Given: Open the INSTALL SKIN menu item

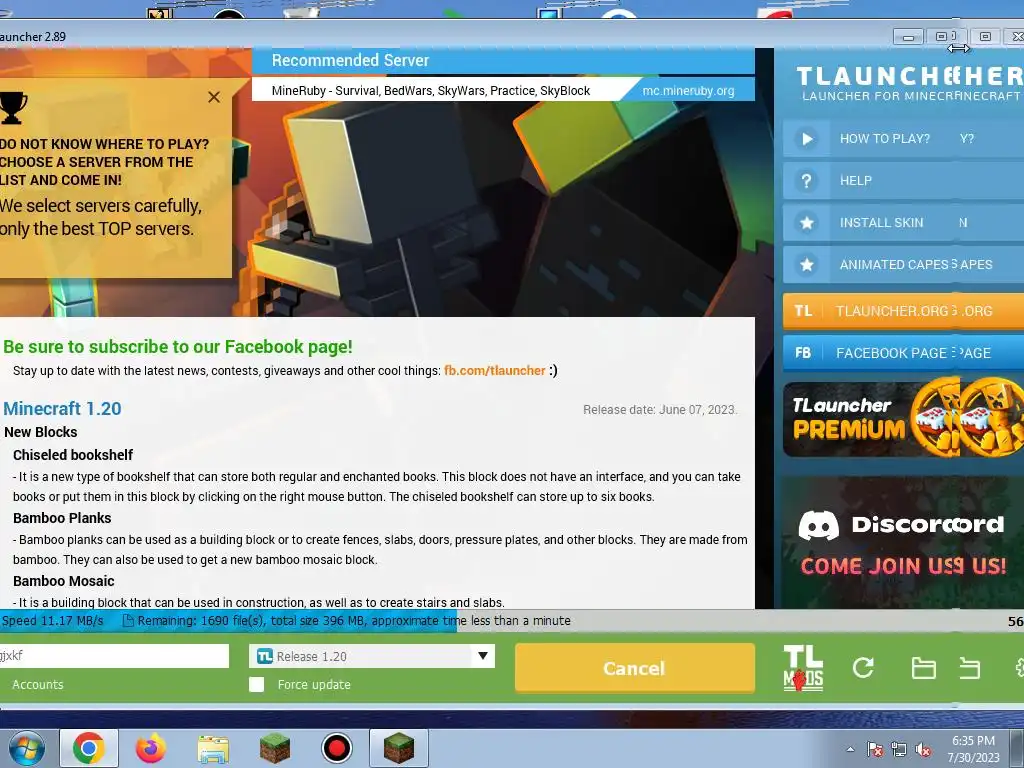Looking at the screenshot, I should point(903,223).
